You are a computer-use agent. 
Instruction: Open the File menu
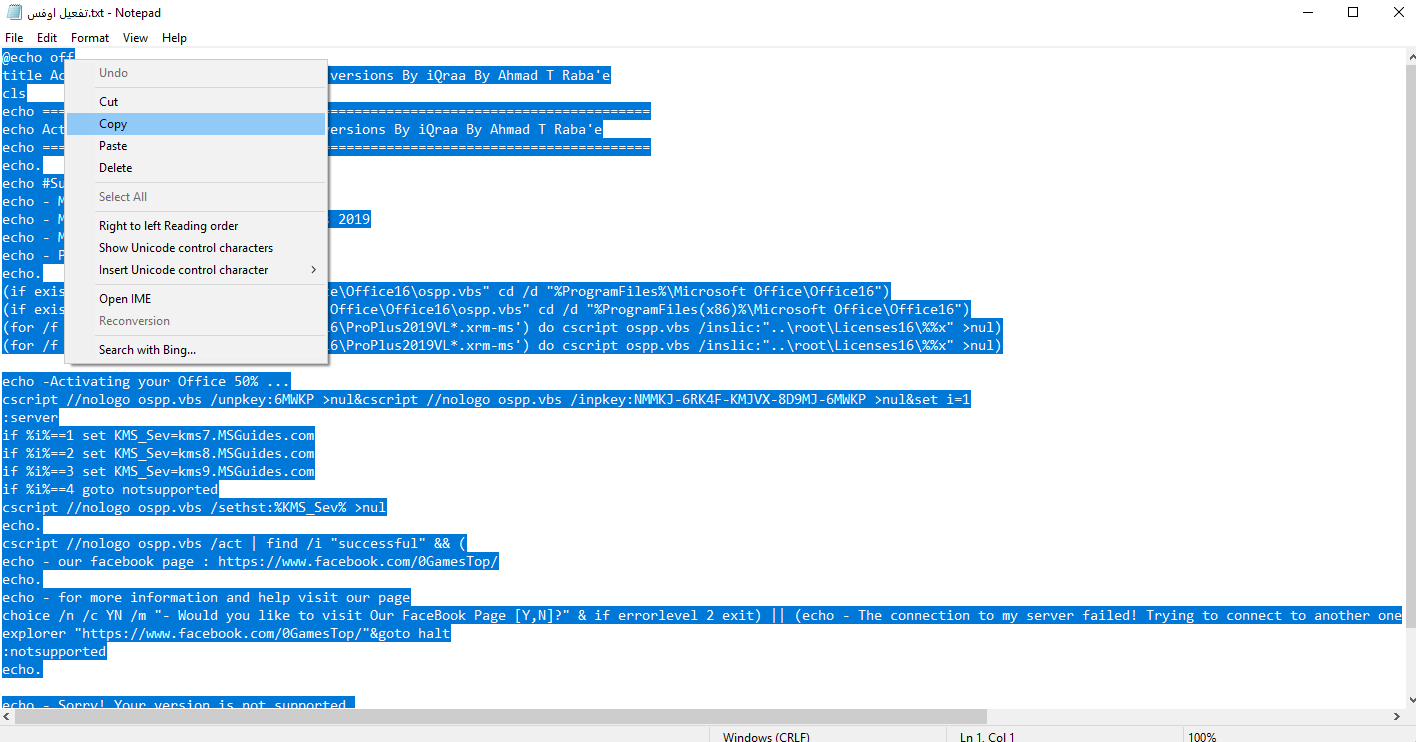pos(14,38)
